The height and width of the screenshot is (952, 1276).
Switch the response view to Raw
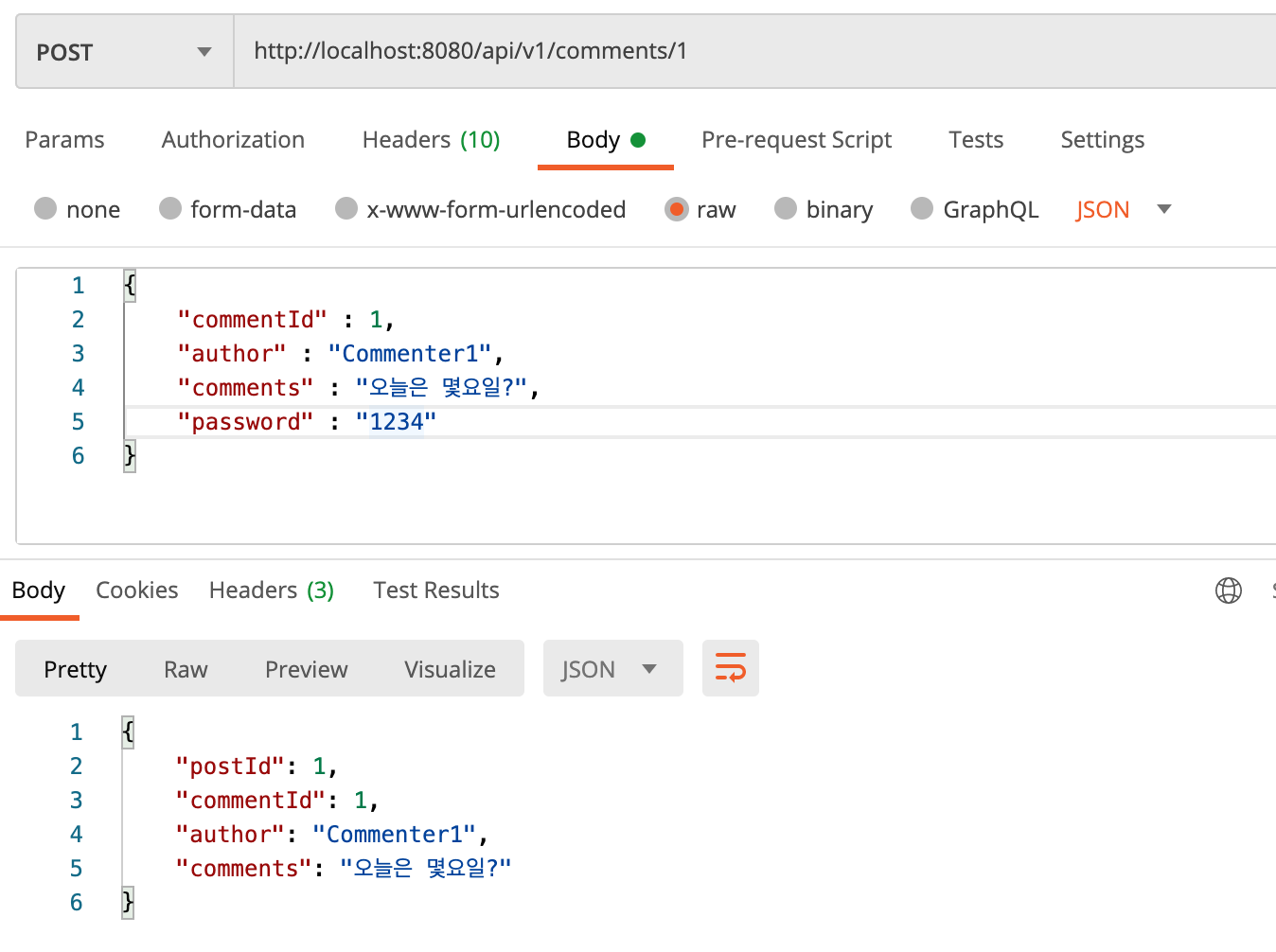pos(186,669)
